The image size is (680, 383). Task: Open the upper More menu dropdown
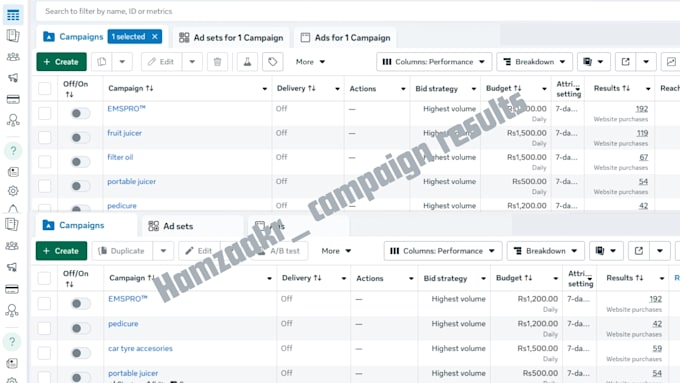click(310, 62)
